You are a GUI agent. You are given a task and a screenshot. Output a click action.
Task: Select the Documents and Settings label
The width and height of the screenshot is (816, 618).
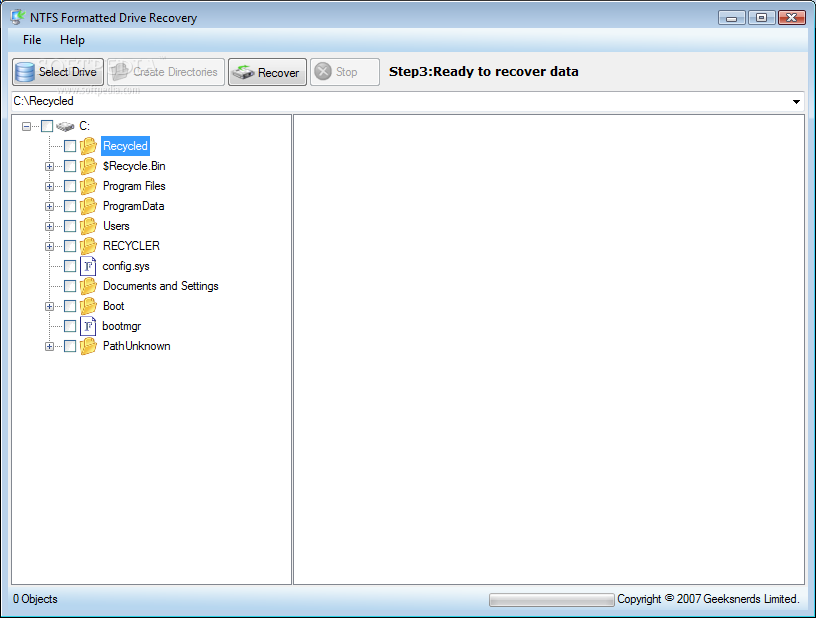[x=161, y=286]
